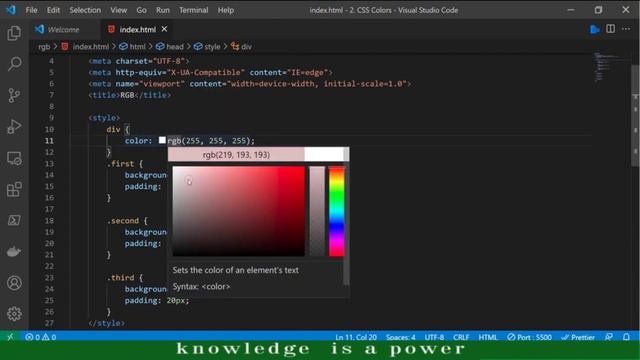Image resolution: width=640 pixels, height=360 pixels.
Task: Open the Docker view
Action: click(x=14, y=251)
